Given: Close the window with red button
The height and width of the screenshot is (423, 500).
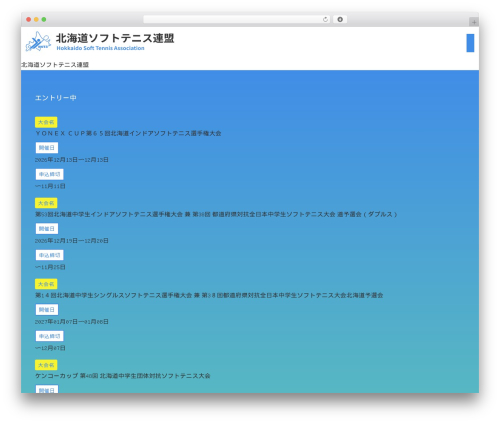Looking at the screenshot, I should pos(29,20).
